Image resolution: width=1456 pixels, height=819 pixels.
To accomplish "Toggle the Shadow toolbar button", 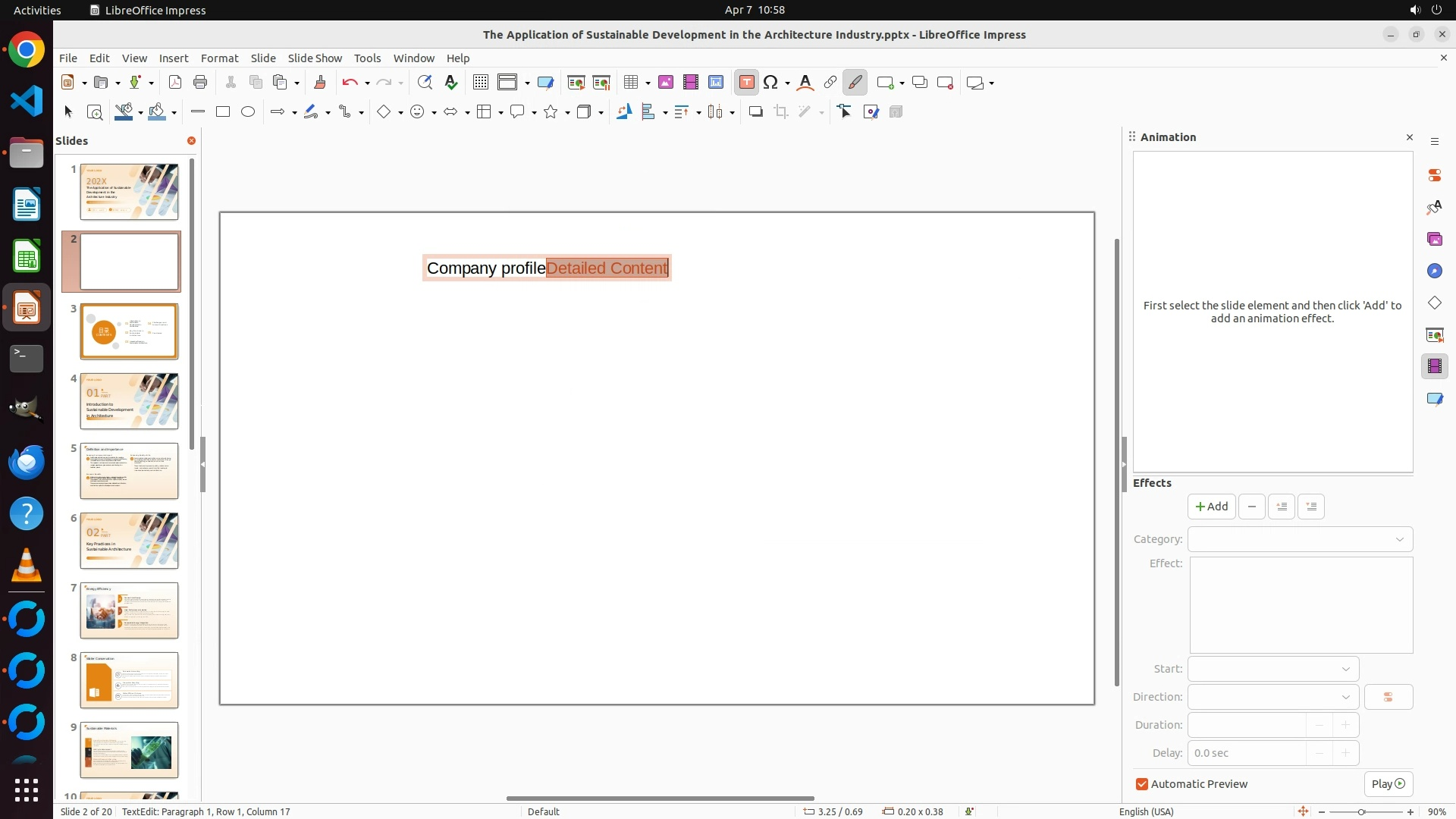I will point(755,112).
